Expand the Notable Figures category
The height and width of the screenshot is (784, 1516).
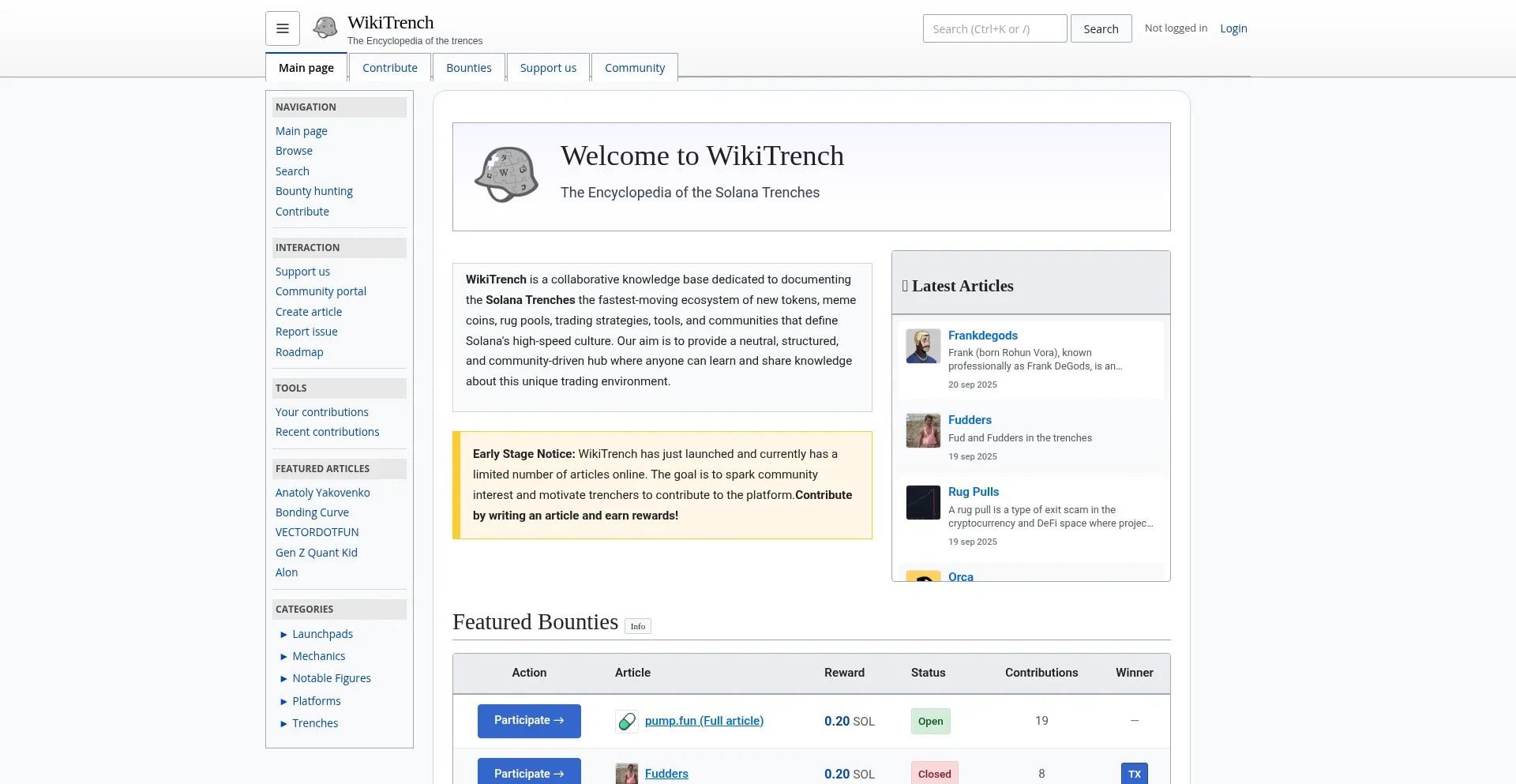[284, 678]
